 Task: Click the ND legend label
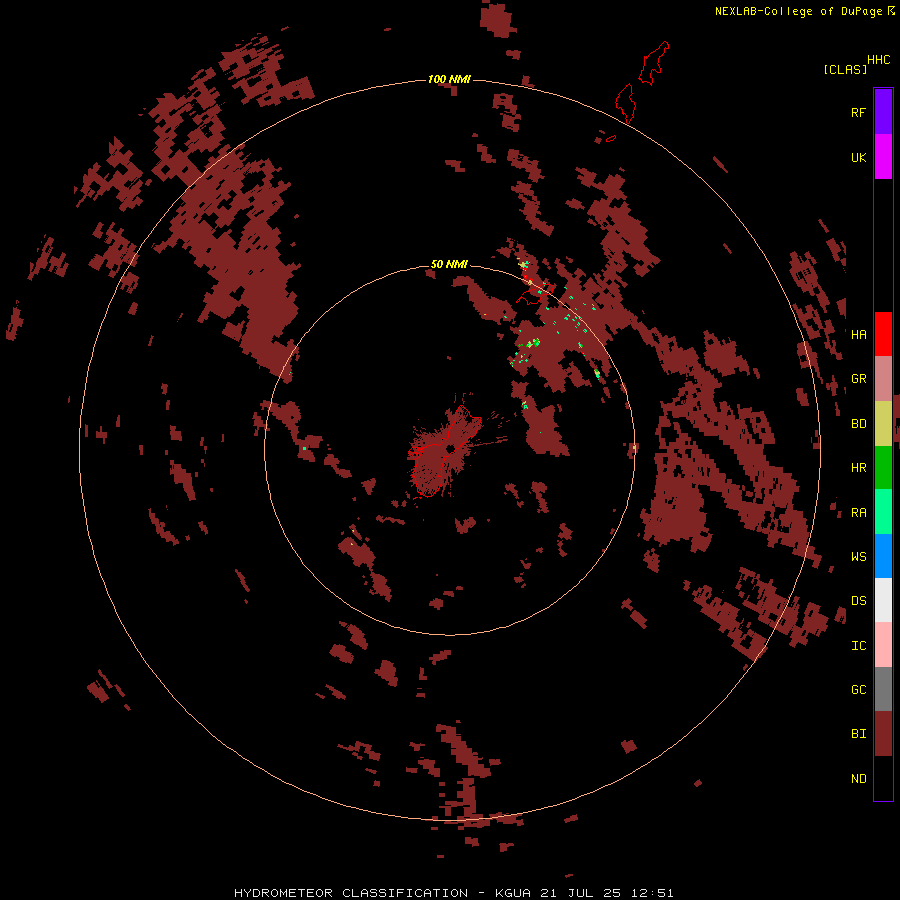coord(858,779)
